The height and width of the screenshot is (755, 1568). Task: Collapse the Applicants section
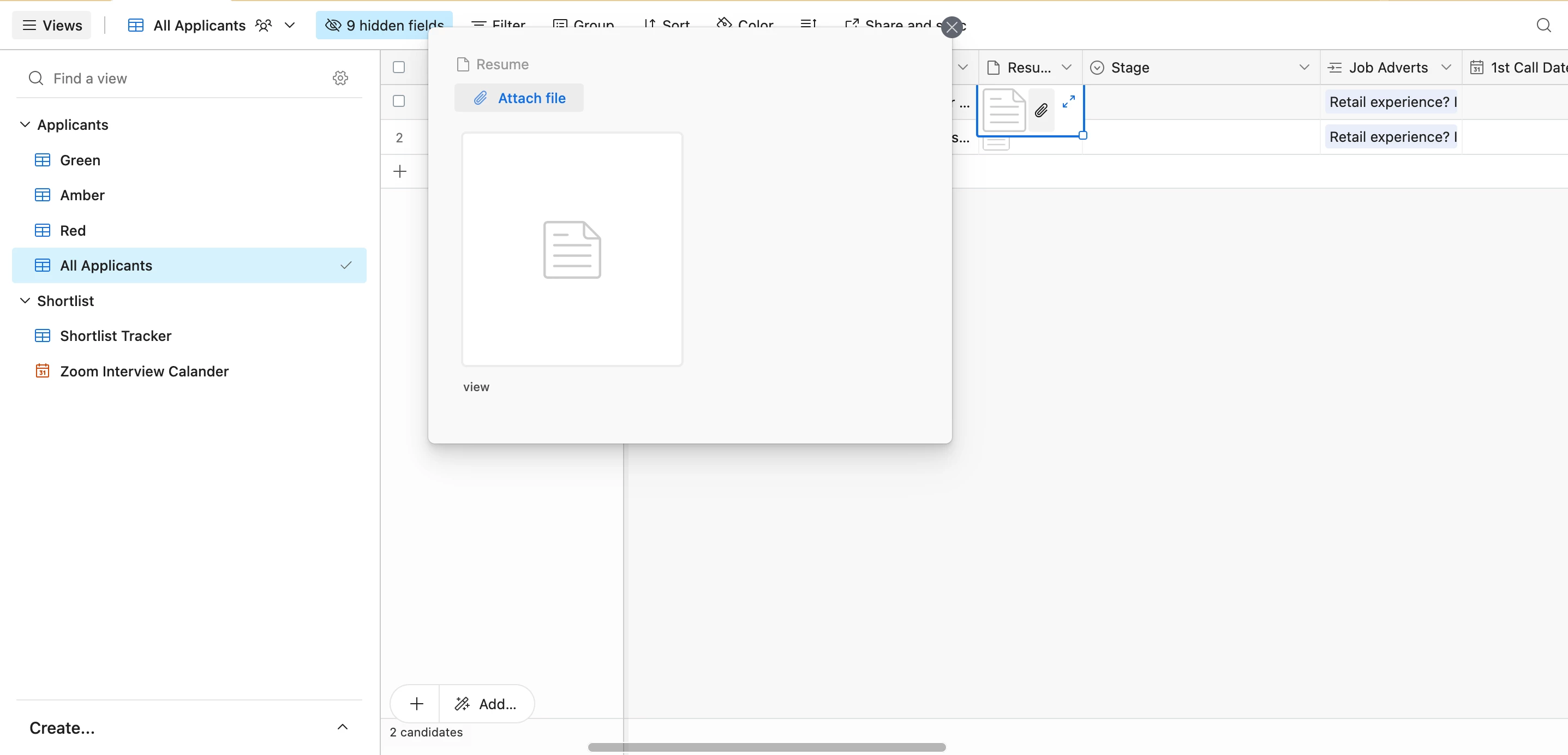[x=25, y=125]
